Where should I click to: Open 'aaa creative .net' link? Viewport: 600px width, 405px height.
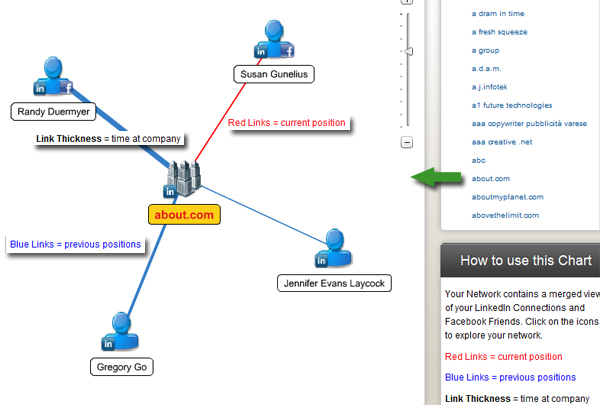[502, 142]
